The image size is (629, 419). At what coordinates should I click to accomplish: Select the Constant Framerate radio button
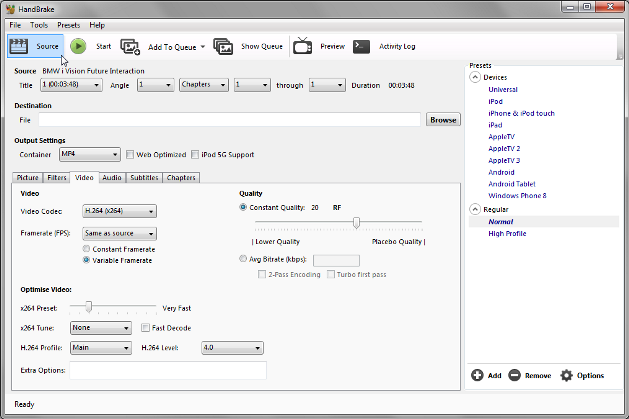86,249
